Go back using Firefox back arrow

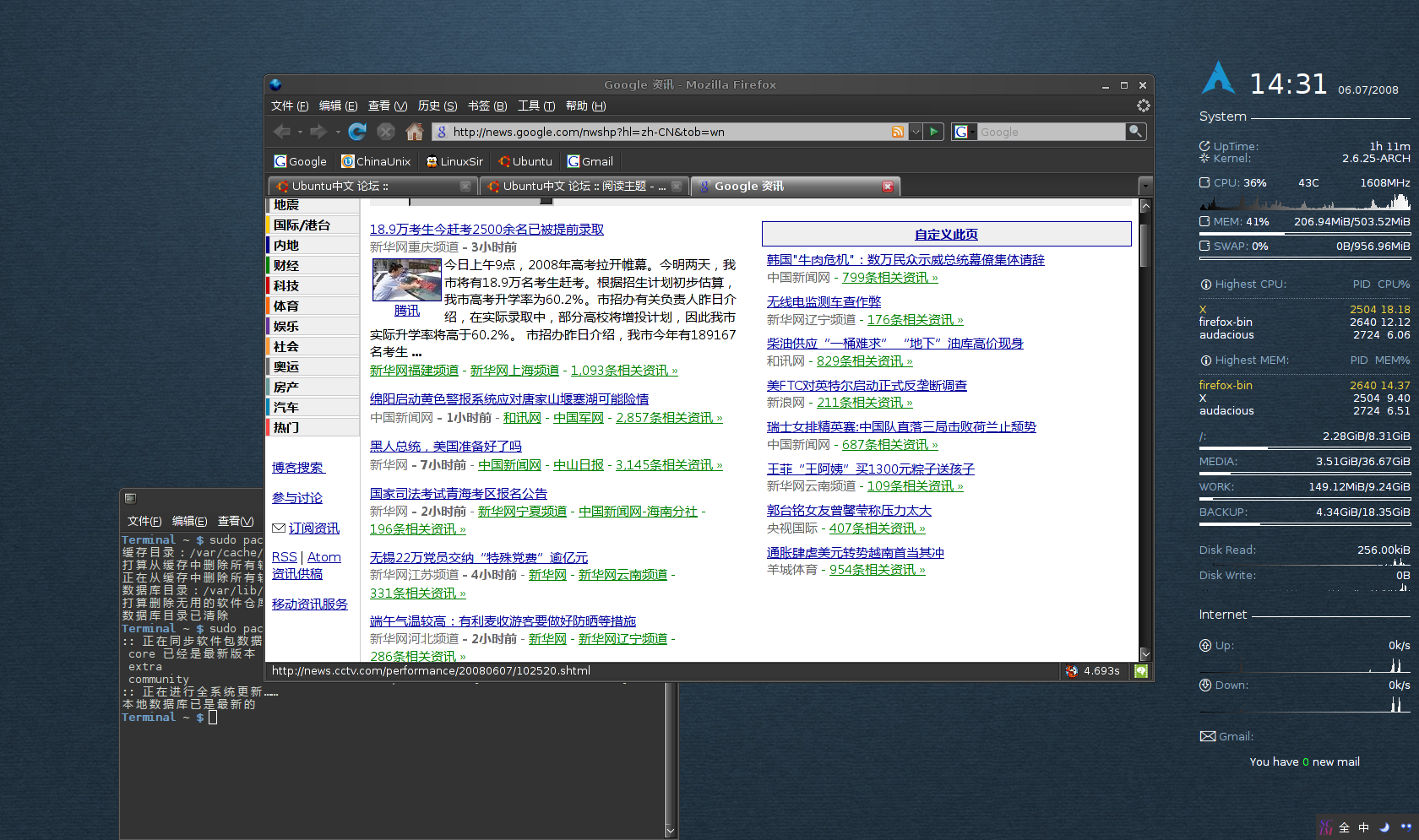pos(281,132)
